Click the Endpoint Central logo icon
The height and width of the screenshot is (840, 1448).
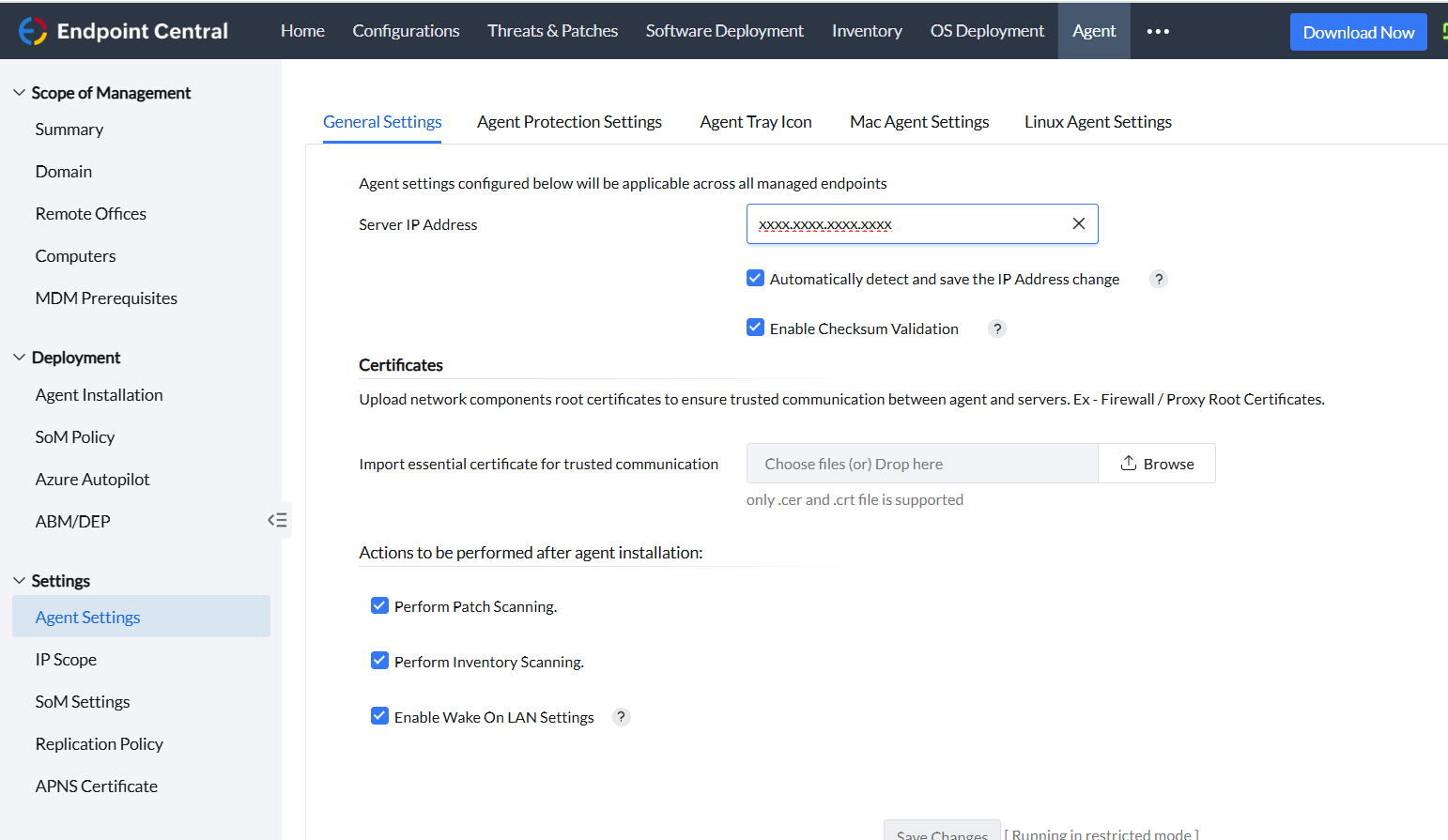click(x=33, y=31)
